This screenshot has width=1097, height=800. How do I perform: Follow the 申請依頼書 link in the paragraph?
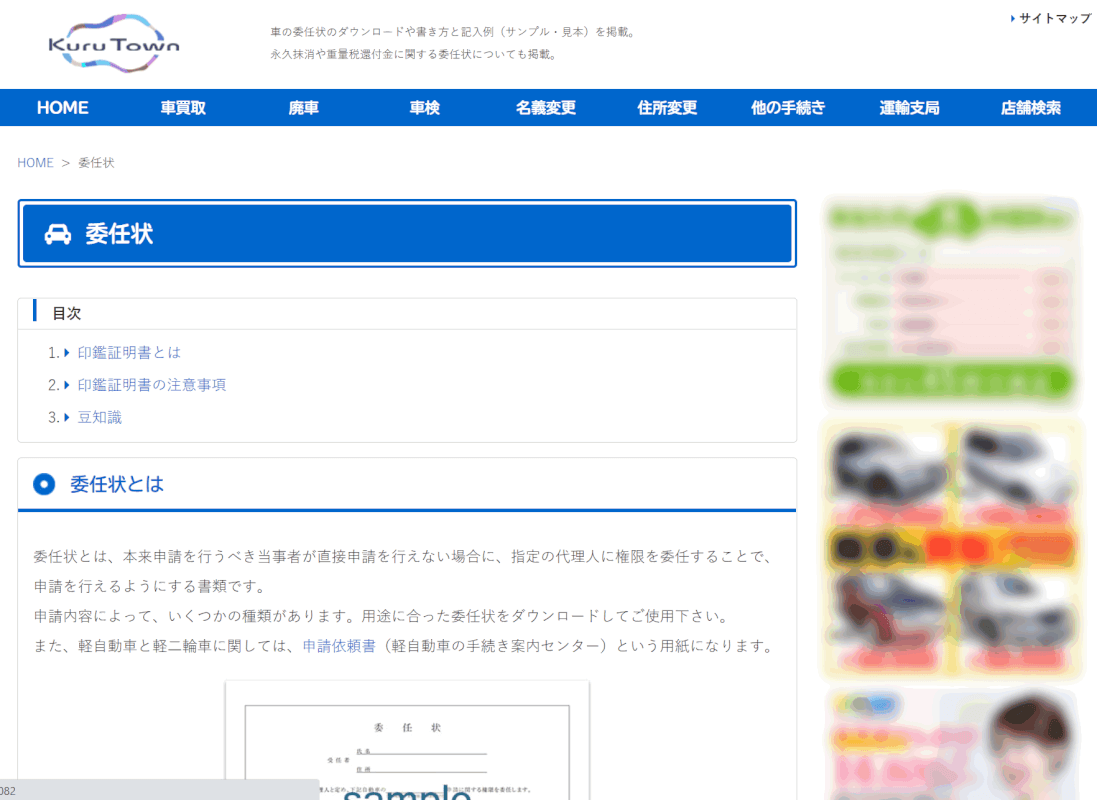[339, 646]
